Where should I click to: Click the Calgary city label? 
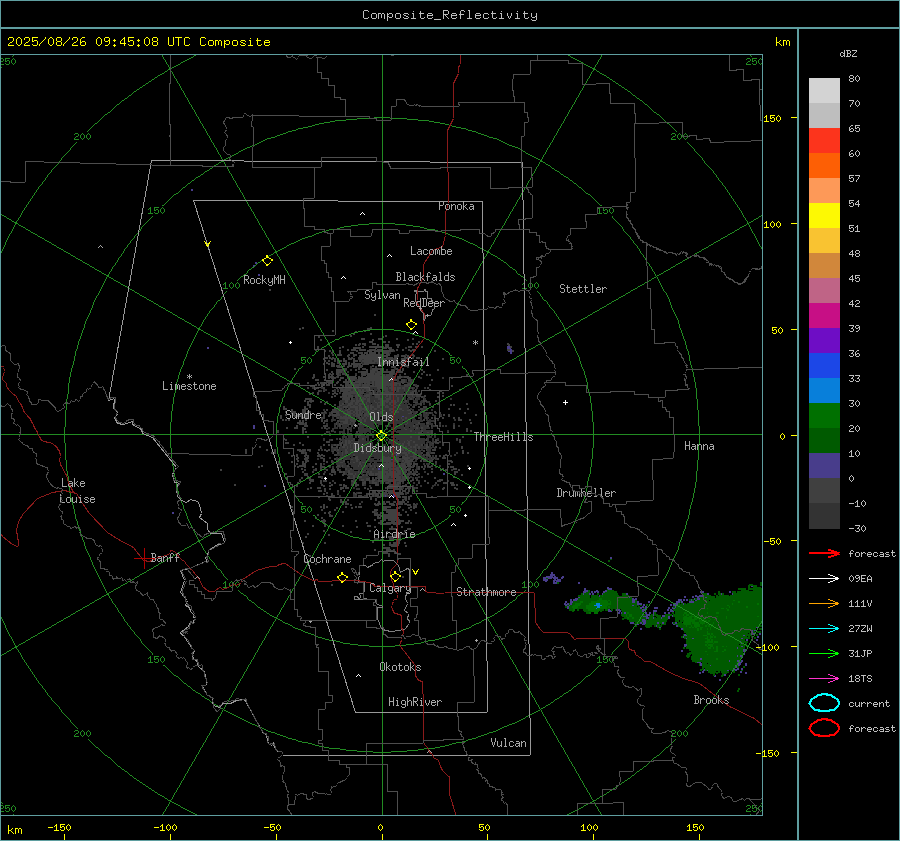[x=390, y=588]
